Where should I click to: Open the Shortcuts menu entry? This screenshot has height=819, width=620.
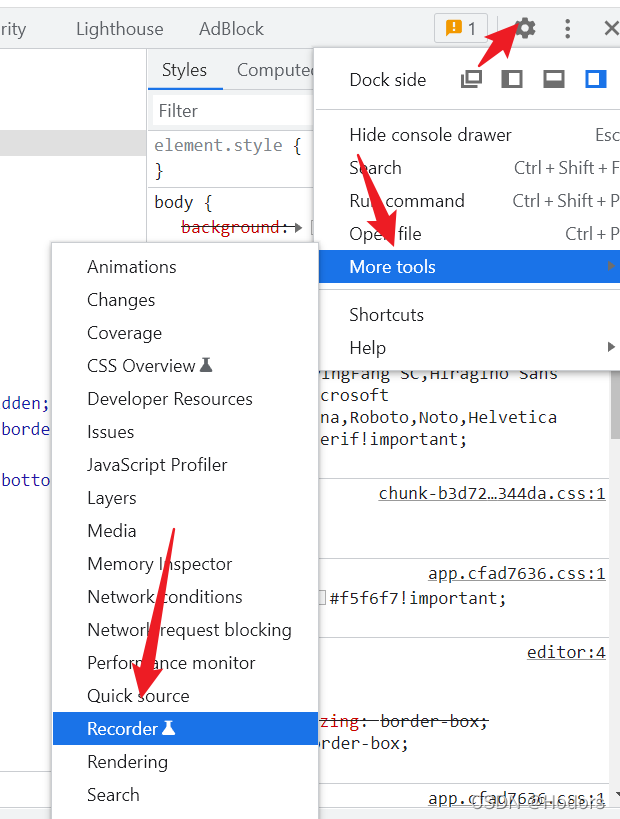click(x=468, y=314)
